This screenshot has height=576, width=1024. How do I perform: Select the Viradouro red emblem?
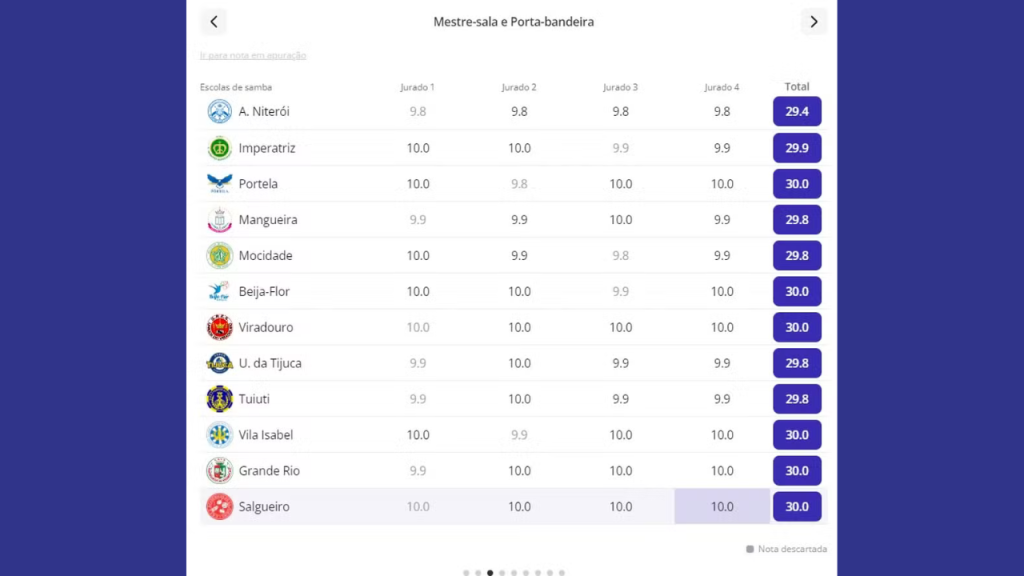pos(219,327)
